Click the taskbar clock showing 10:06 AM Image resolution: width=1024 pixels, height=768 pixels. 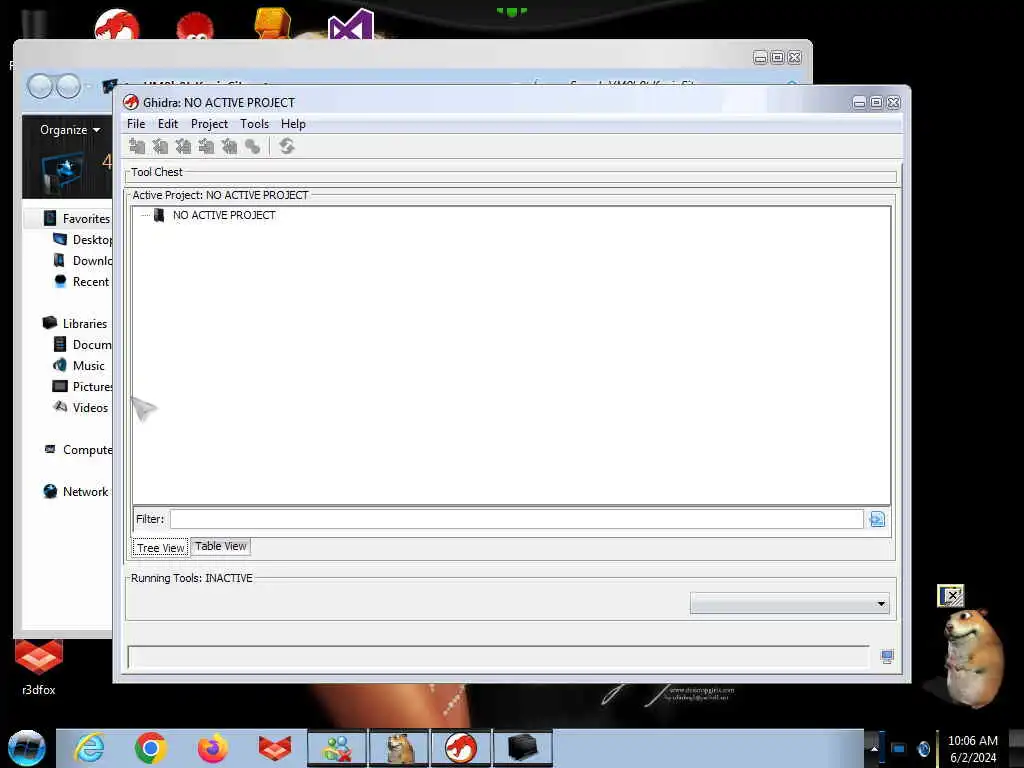pyautogui.click(x=973, y=741)
